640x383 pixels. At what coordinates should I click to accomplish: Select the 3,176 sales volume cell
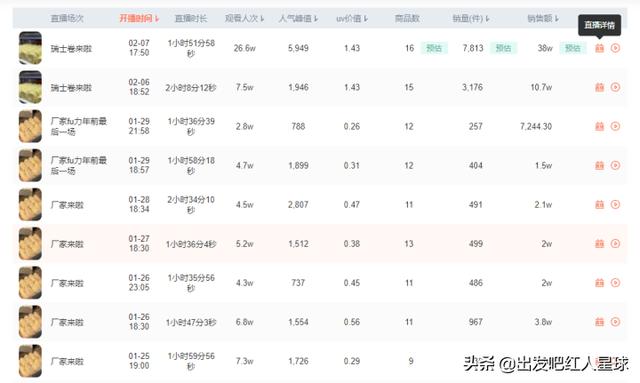(472, 87)
